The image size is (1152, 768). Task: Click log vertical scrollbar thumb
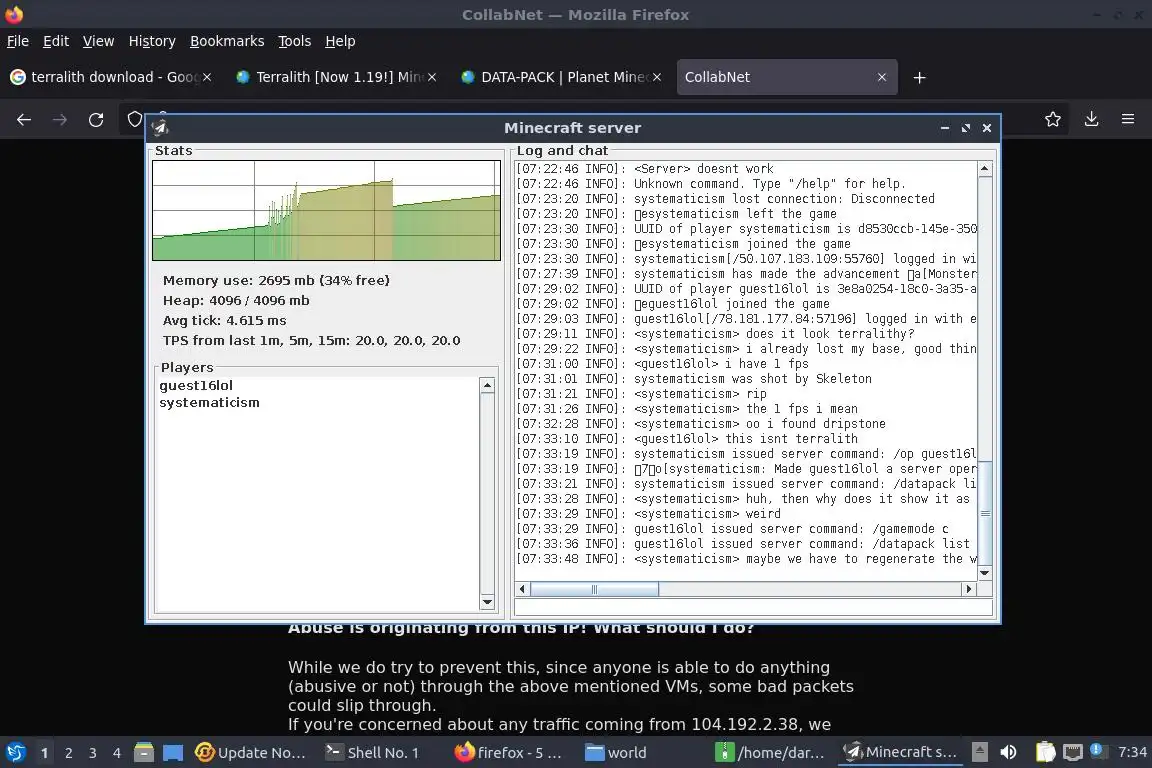(x=985, y=513)
